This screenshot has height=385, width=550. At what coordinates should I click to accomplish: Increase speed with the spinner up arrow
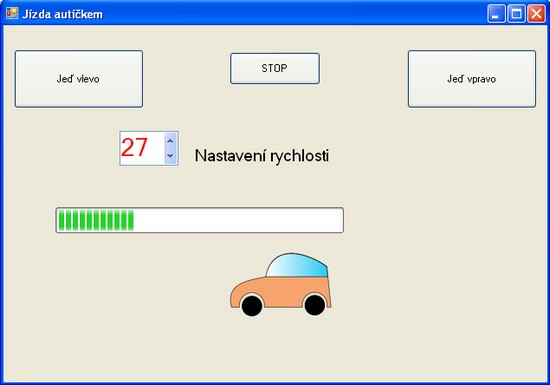(170, 141)
